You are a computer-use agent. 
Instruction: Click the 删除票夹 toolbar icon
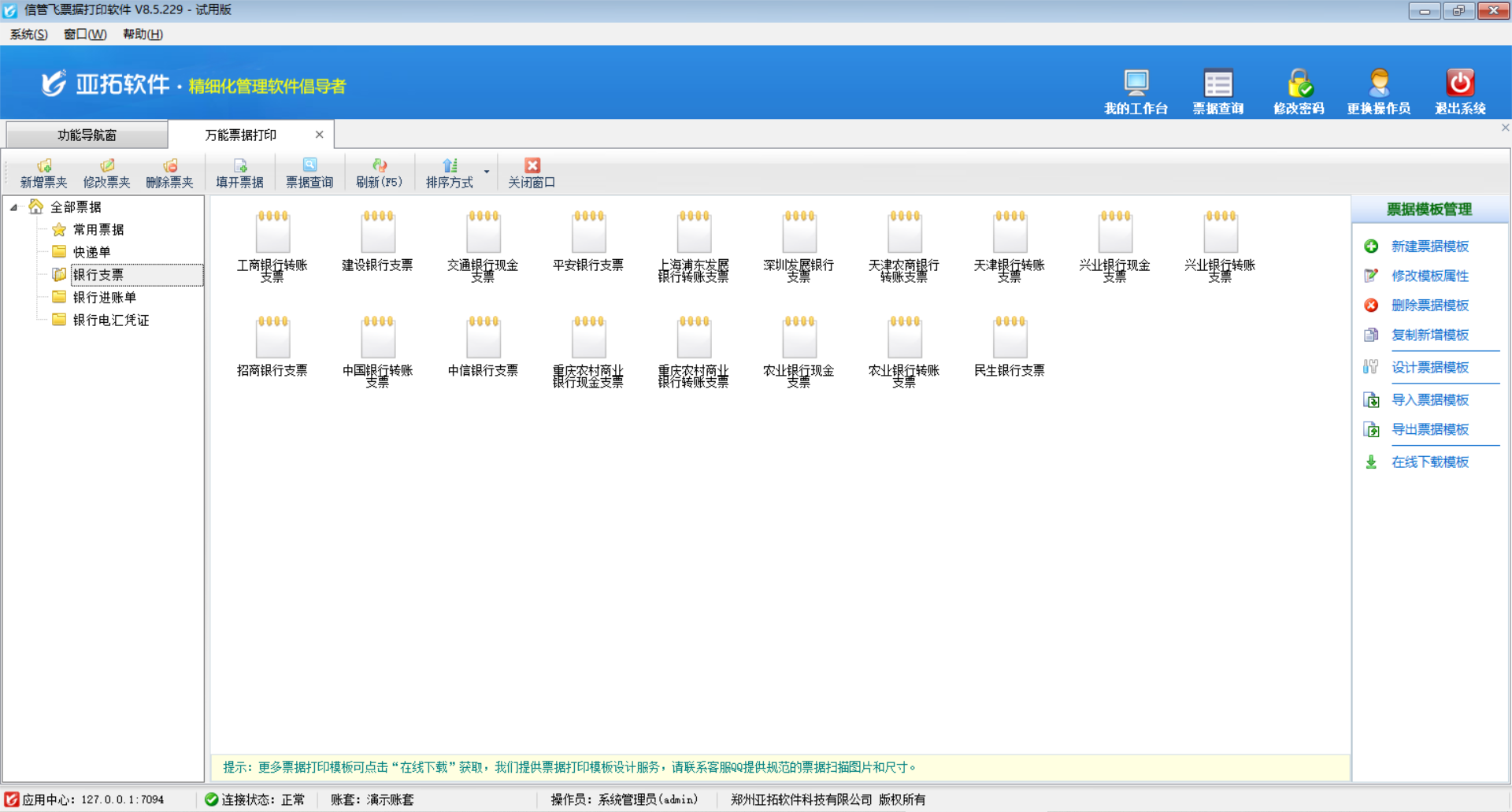[x=169, y=166]
